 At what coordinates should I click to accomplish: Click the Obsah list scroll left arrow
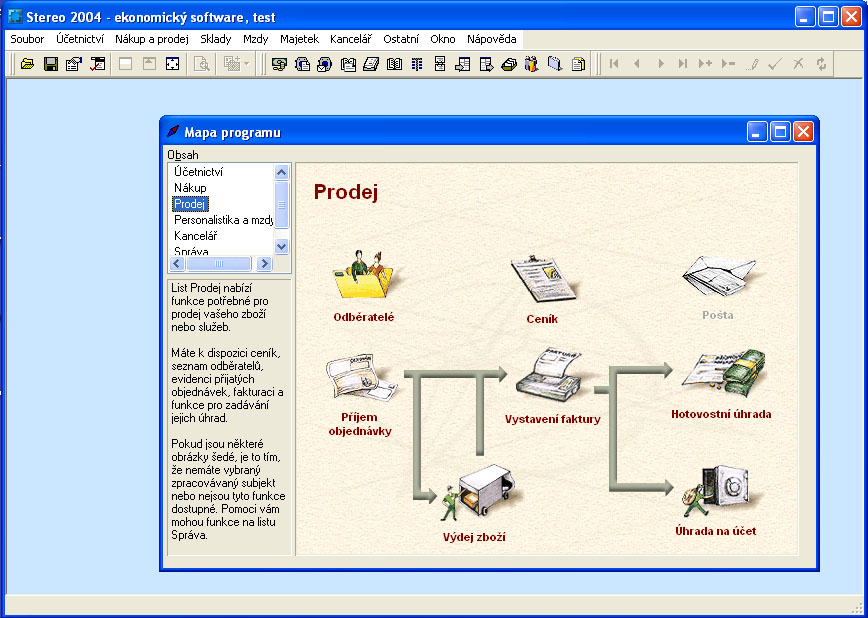pyautogui.click(x=177, y=264)
